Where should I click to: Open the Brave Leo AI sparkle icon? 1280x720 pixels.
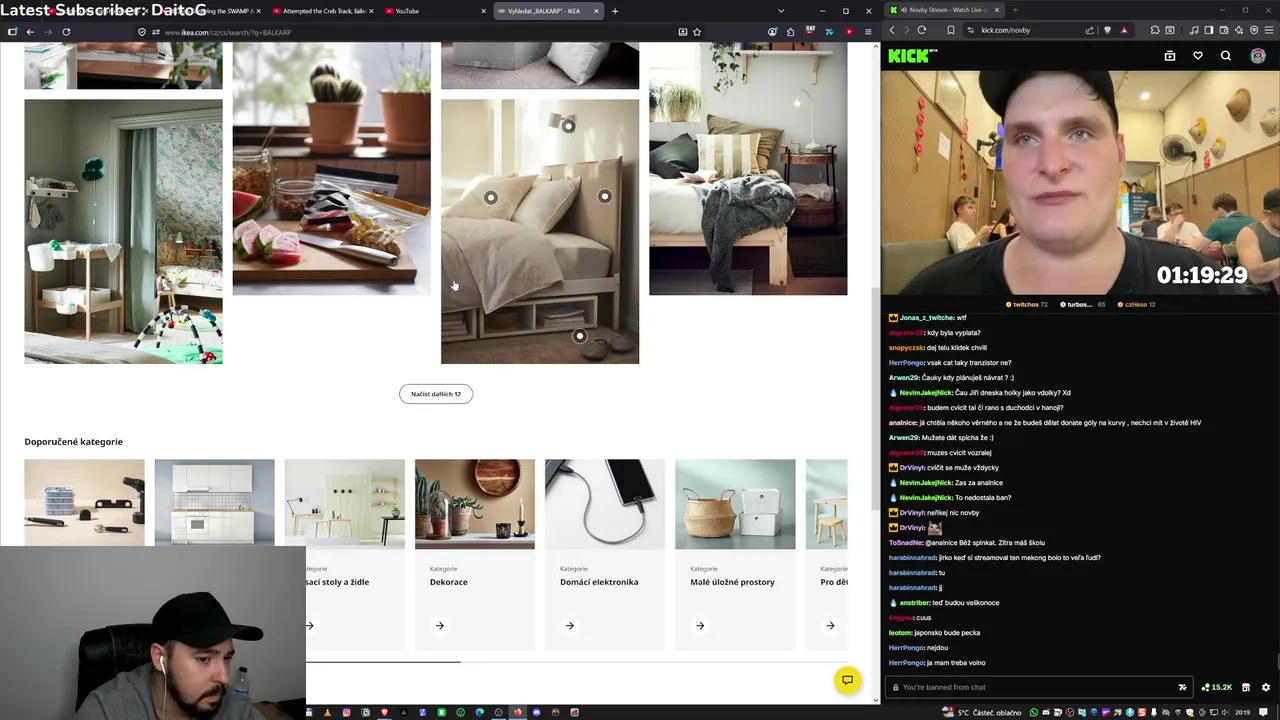[1239, 30]
